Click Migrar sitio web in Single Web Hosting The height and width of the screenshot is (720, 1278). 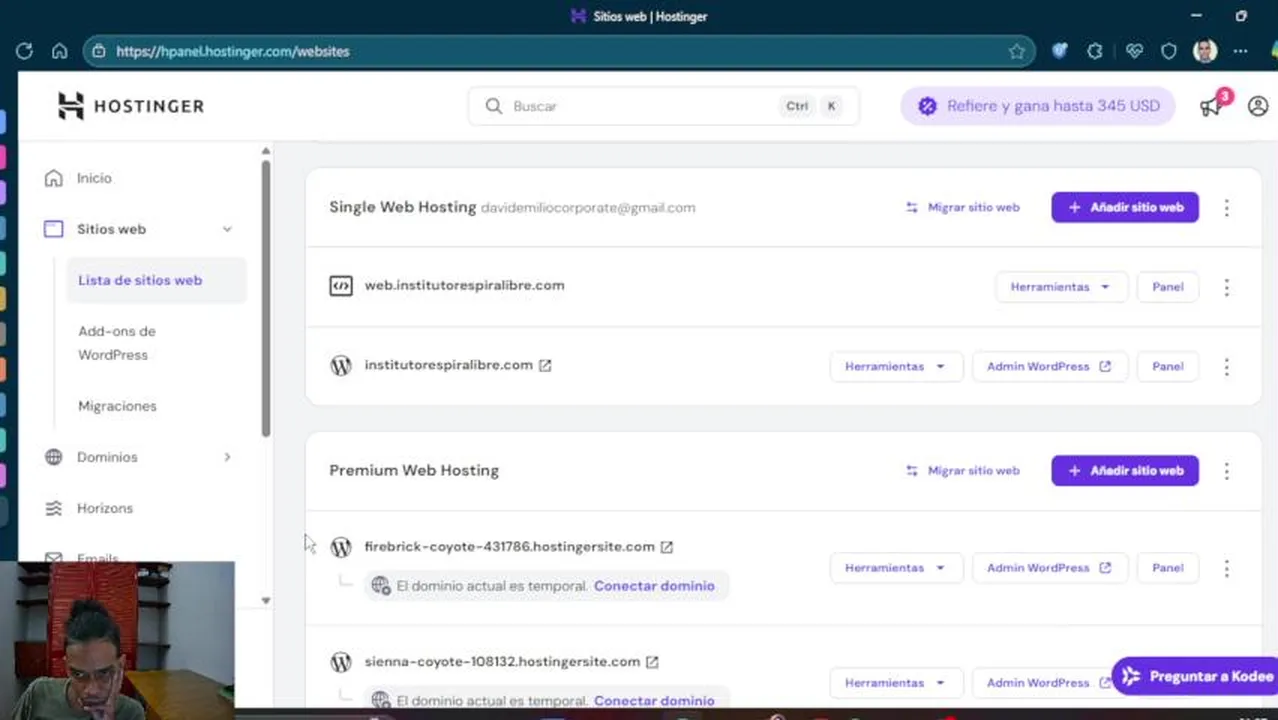coord(962,207)
